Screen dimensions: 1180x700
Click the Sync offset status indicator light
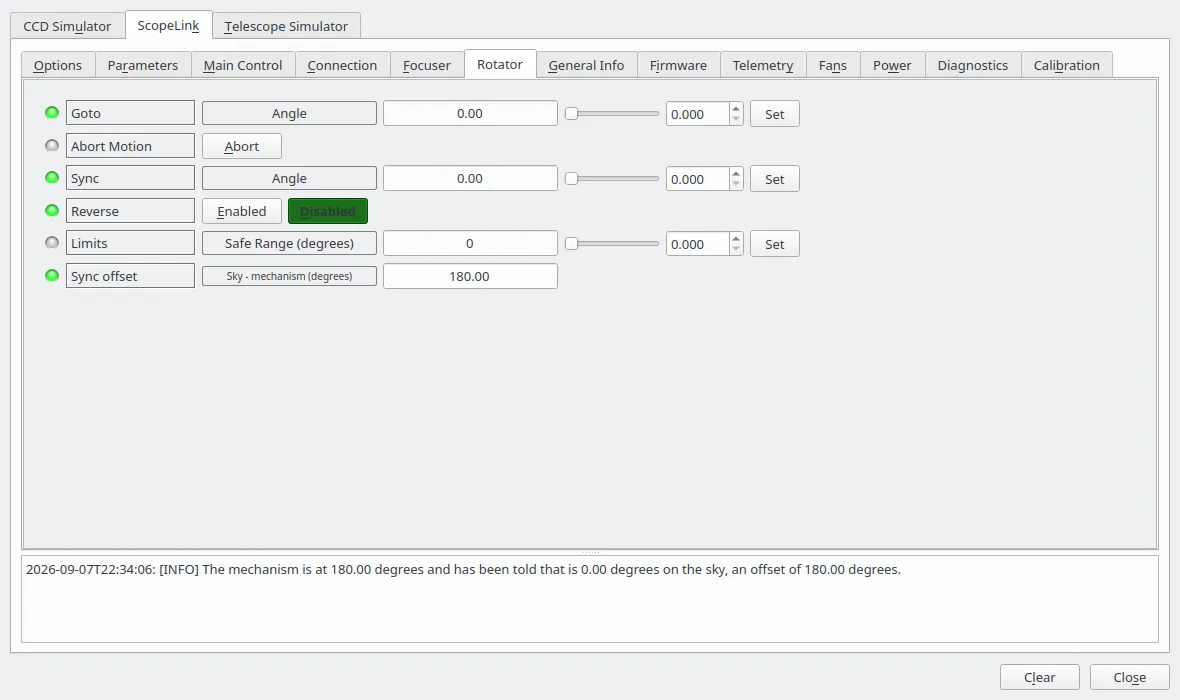click(52, 275)
